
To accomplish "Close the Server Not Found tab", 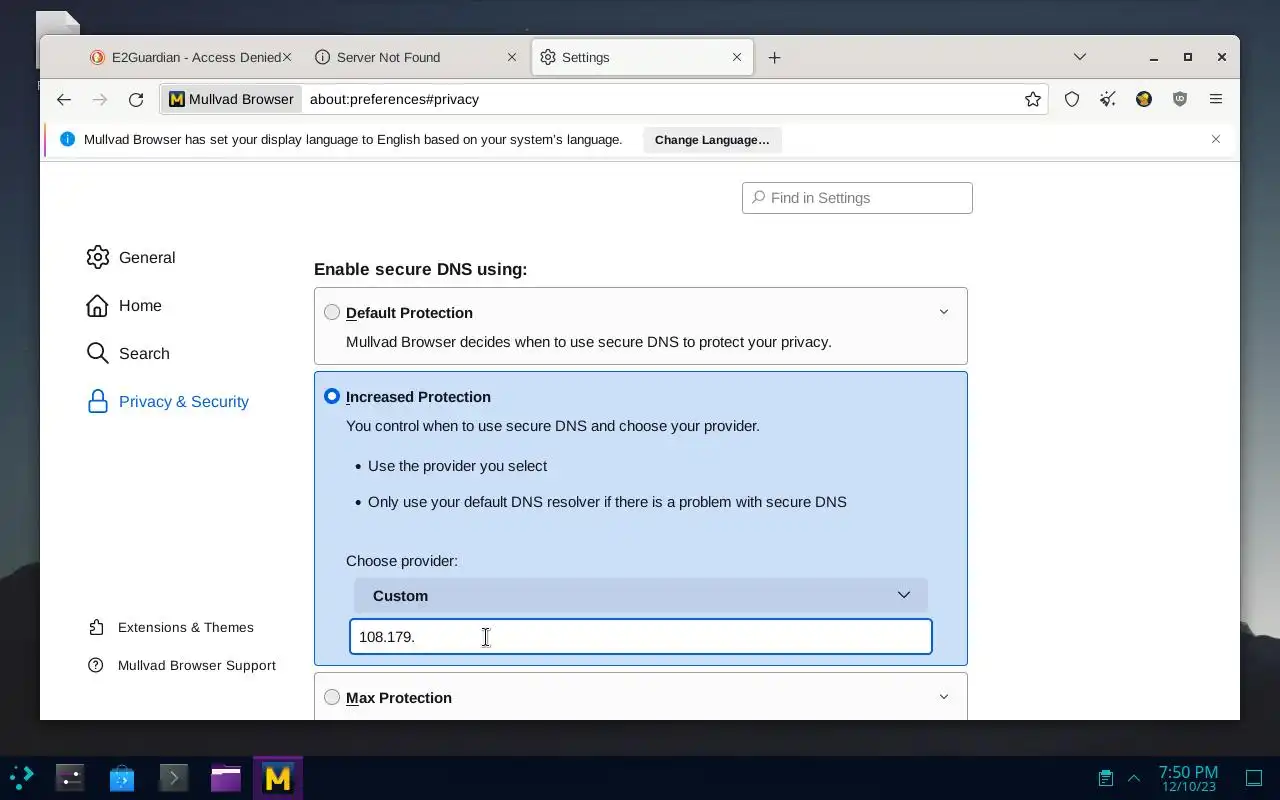I will [512, 57].
